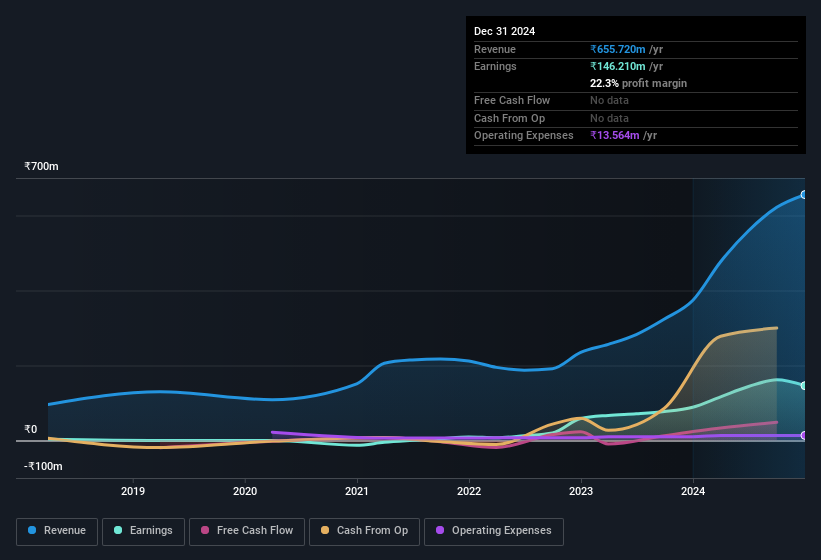This screenshot has width=821, height=560.
Task: Toggle the Operating Expenses legend button
Action: [x=494, y=531]
